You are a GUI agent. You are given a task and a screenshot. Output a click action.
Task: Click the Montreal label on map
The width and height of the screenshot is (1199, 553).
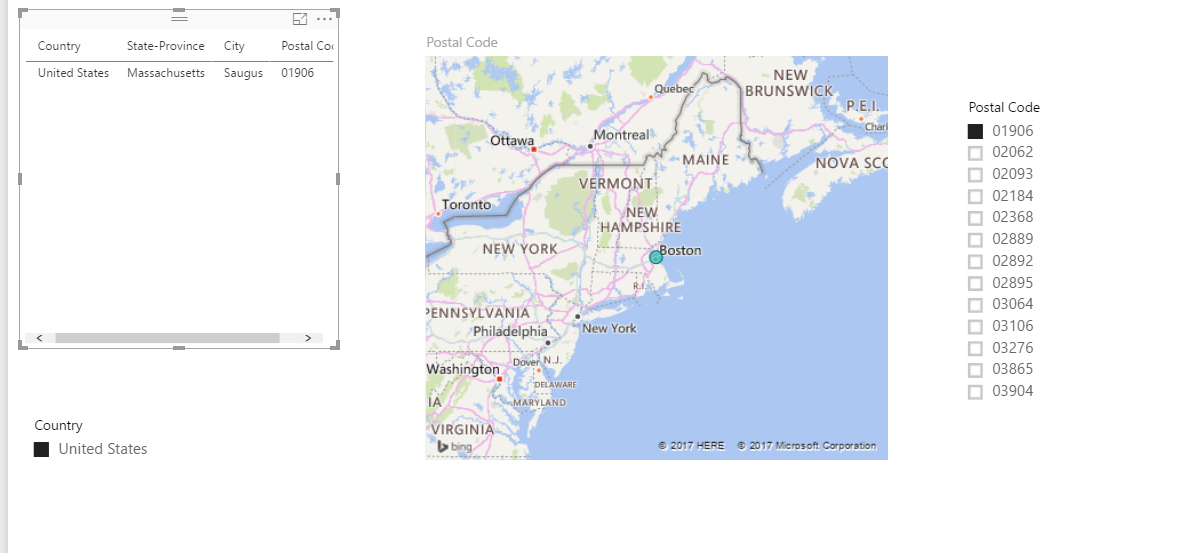pyautogui.click(x=621, y=135)
